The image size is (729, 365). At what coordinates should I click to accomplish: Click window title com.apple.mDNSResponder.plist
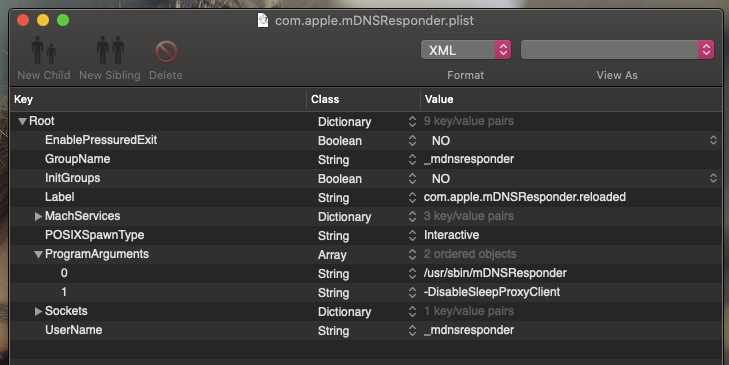coord(374,20)
